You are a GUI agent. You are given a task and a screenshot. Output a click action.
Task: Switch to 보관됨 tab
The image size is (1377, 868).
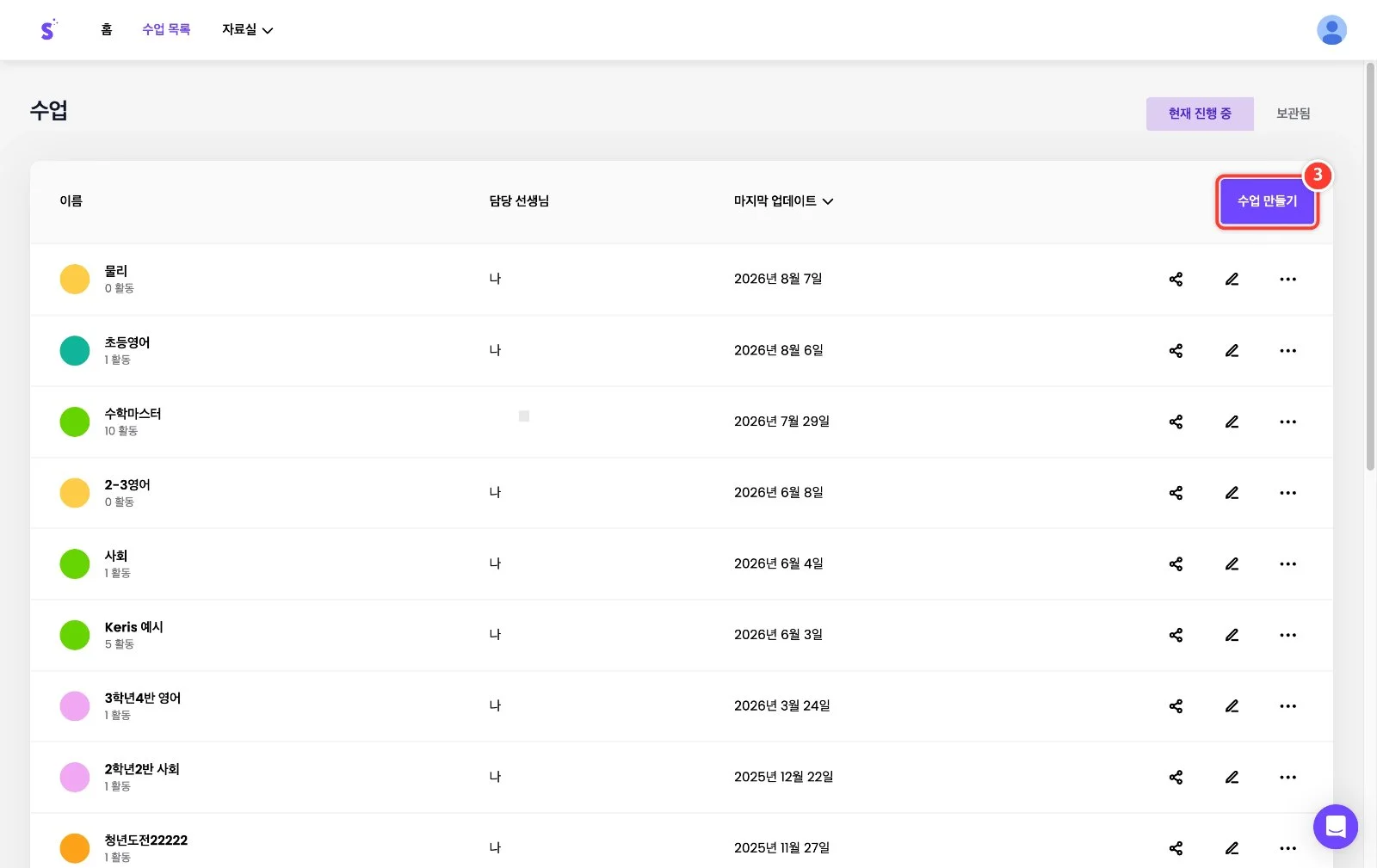(x=1293, y=114)
